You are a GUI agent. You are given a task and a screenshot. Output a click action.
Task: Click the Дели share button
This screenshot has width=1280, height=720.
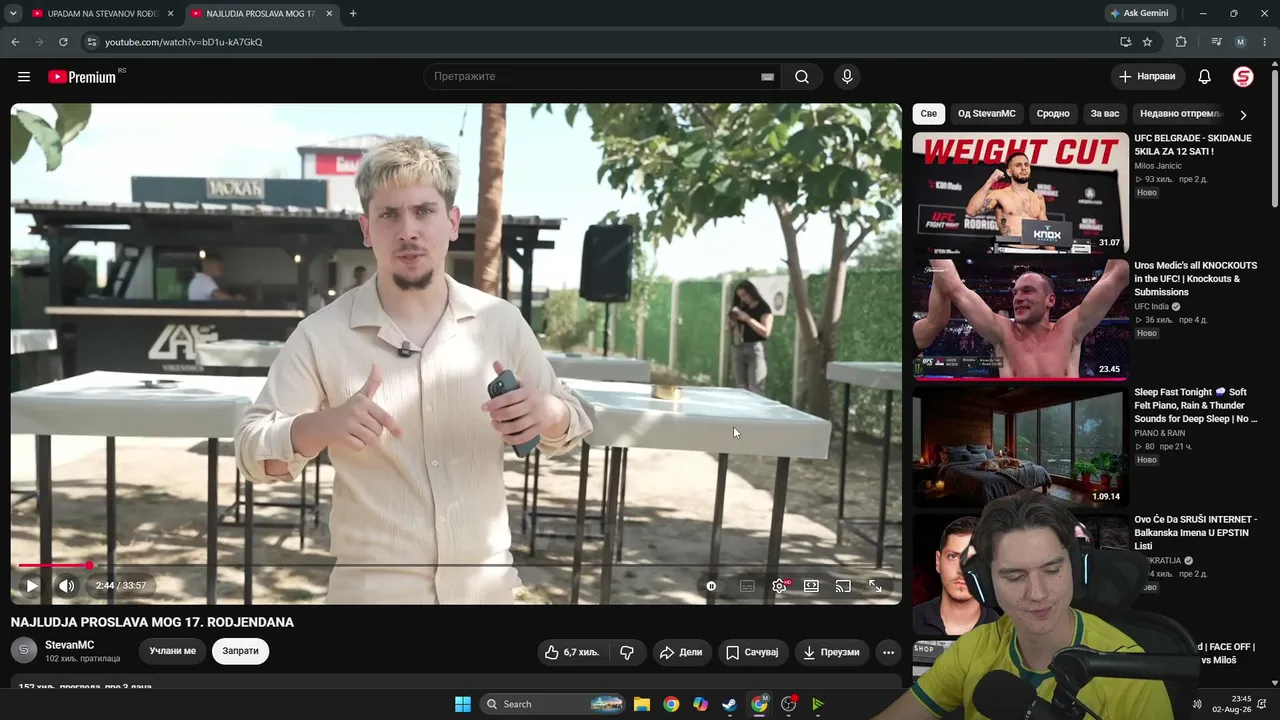(x=681, y=652)
